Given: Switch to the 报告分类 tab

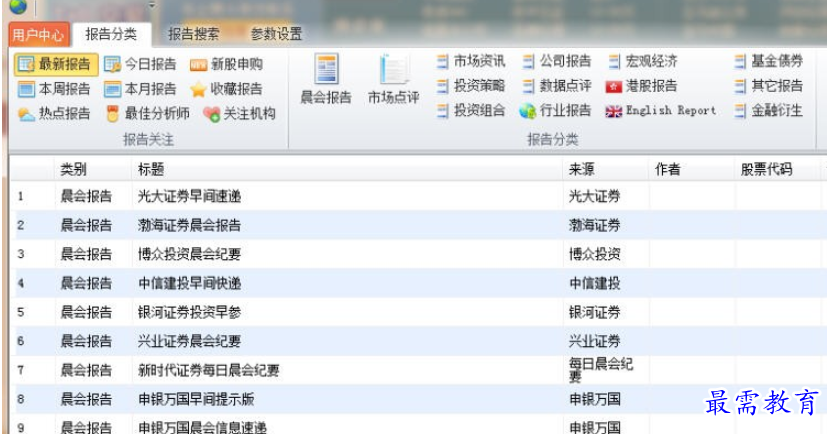Looking at the screenshot, I should (x=111, y=34).
